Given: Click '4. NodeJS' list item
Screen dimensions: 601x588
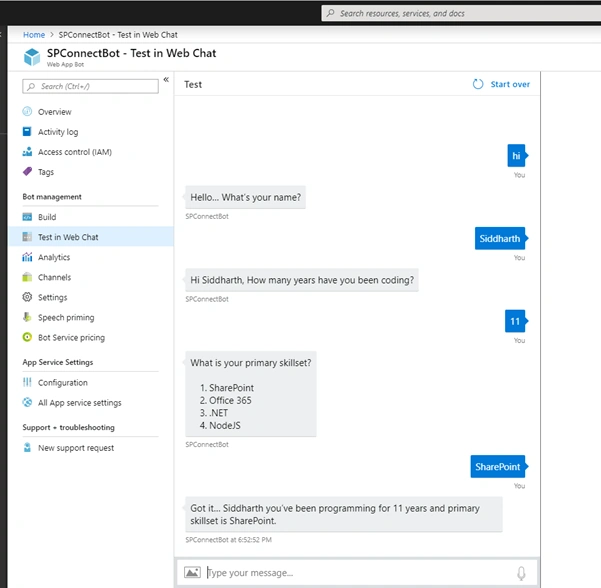Looking at the screenshot, I should click(x=220, y=425).
